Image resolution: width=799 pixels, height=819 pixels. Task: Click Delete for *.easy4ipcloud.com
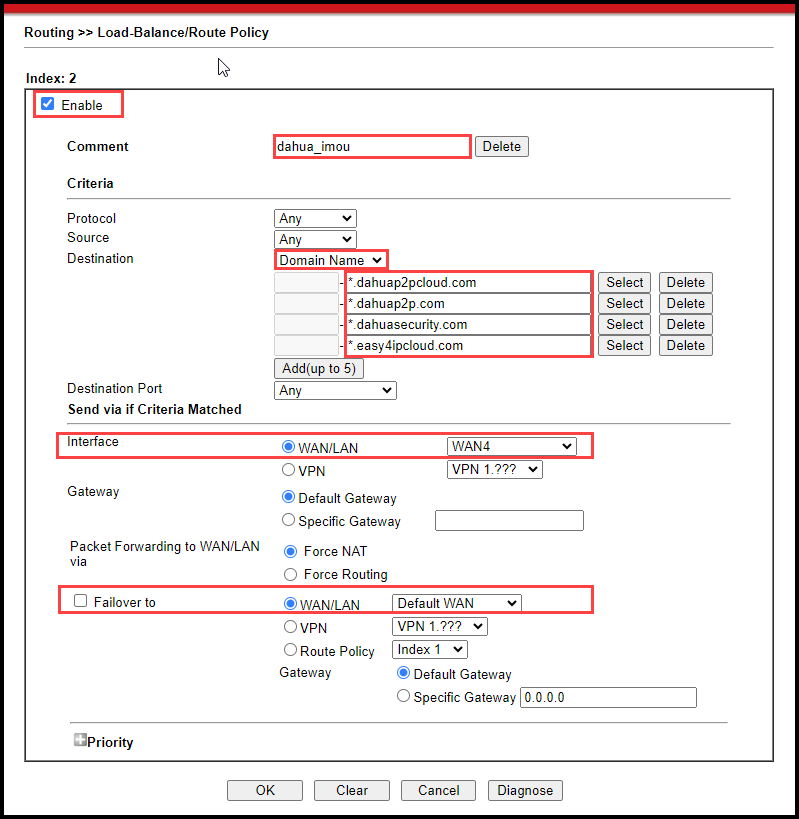(x=686, y=345)
